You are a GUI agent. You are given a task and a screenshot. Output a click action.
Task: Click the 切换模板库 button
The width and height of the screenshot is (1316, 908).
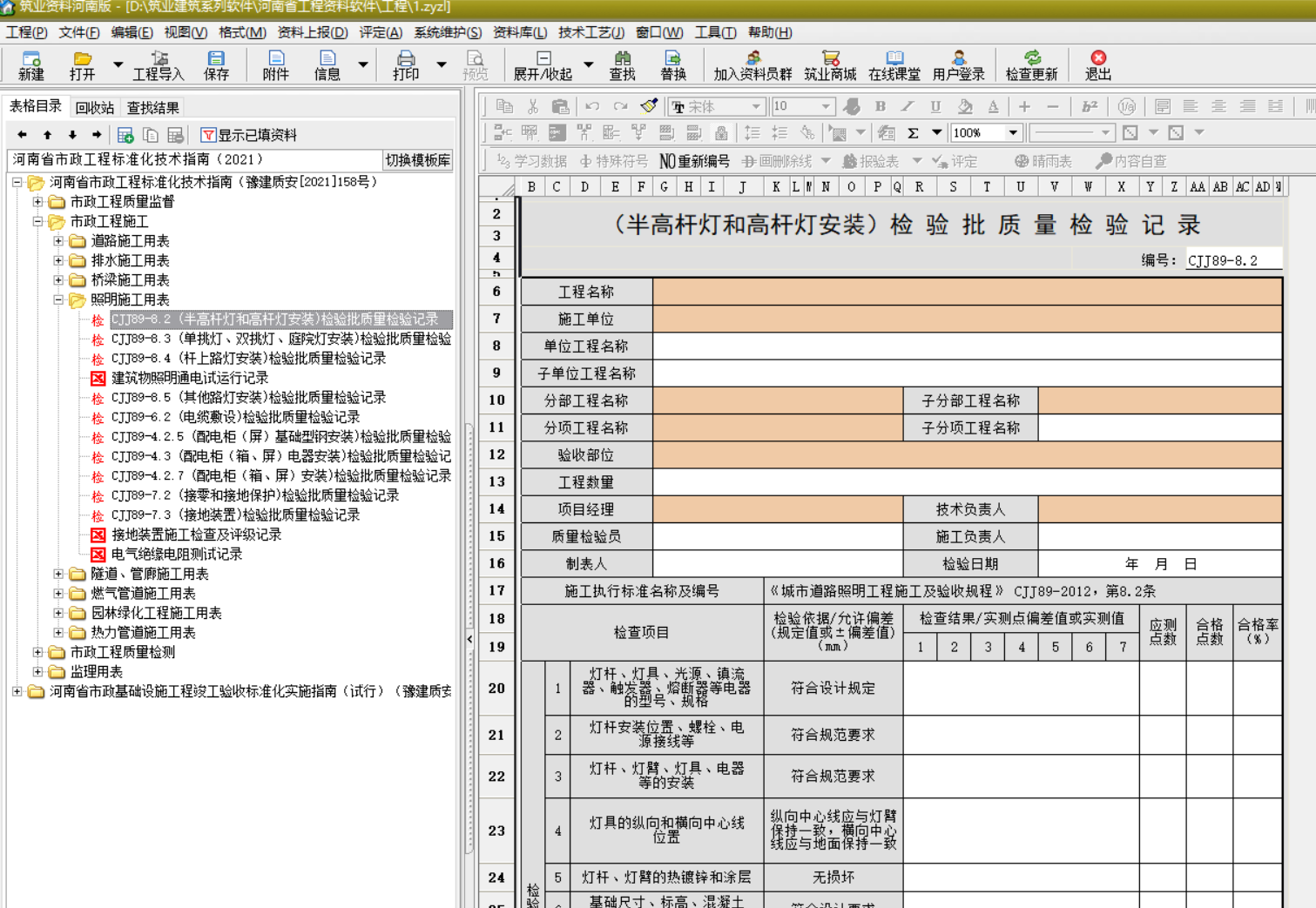[418, 160]
